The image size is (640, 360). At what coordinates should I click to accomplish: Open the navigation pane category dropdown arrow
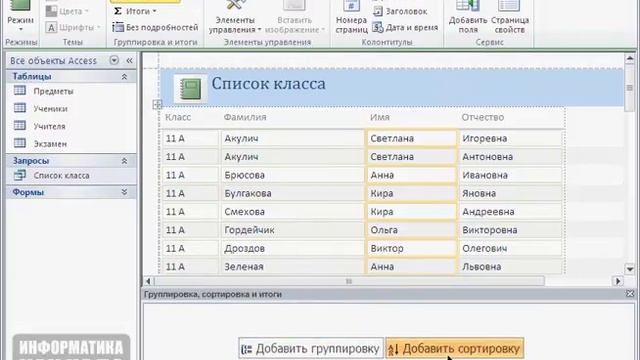tap(114, 60)
